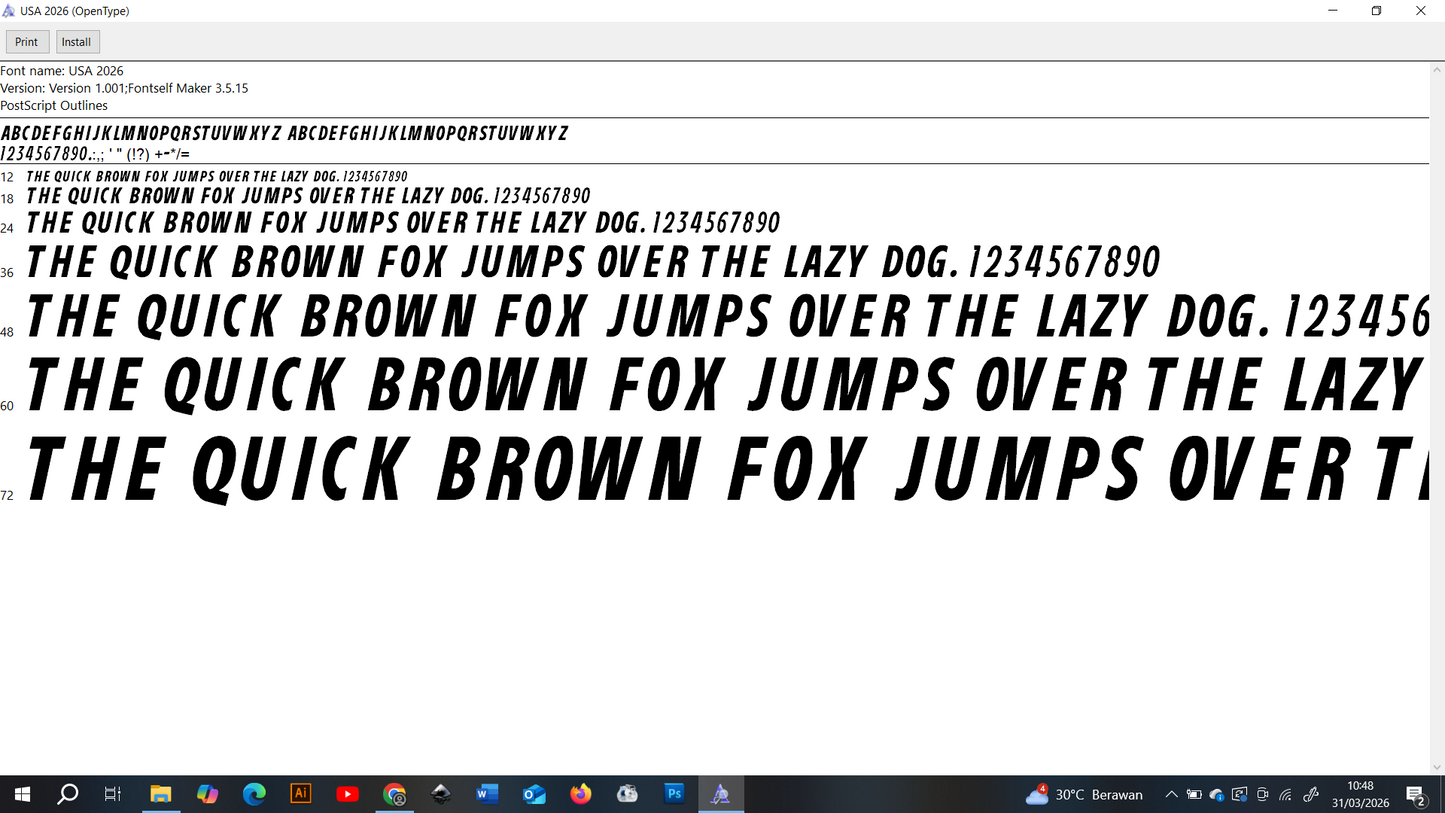
Task: Click the pen/ink workspace tray icon
Action: pos(1311,795)
